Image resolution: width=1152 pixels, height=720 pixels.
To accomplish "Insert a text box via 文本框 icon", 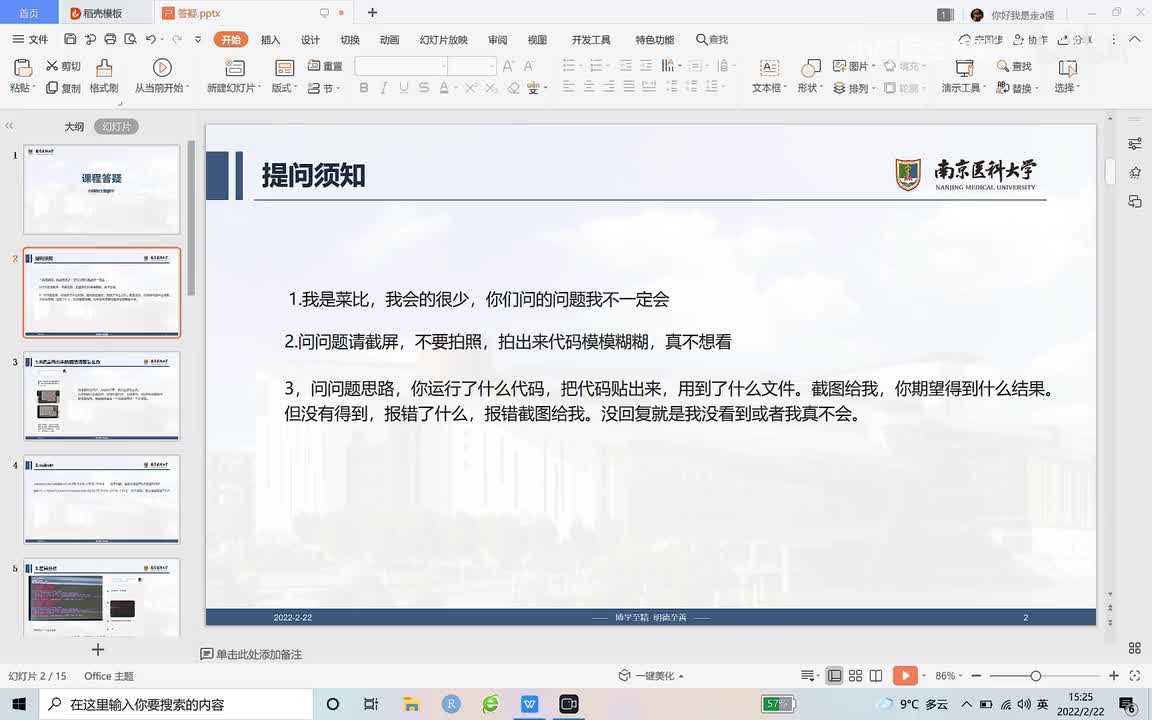I will pos(769,68).
